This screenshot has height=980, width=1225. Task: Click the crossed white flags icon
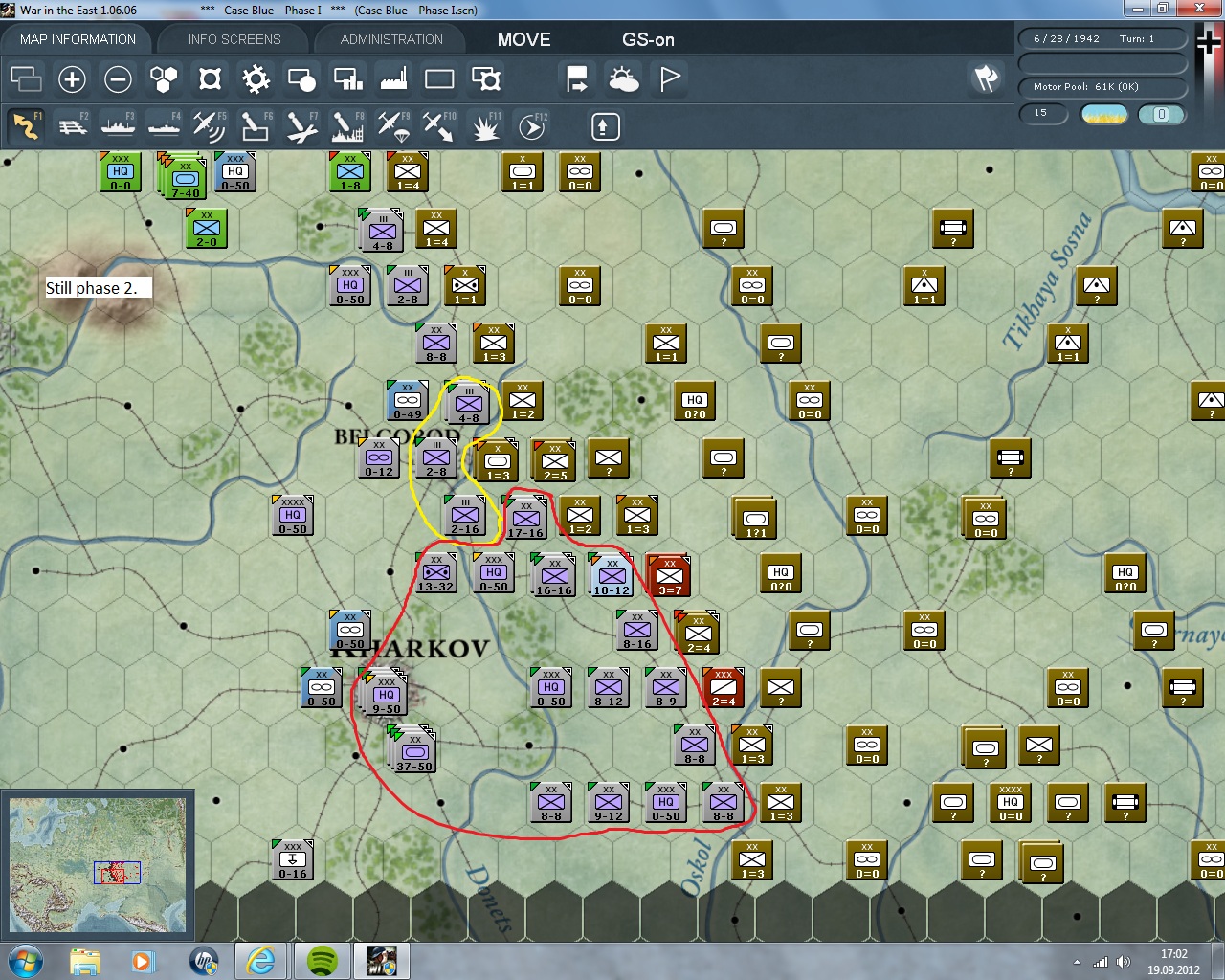pyautogui.click(x=986, y=78)
